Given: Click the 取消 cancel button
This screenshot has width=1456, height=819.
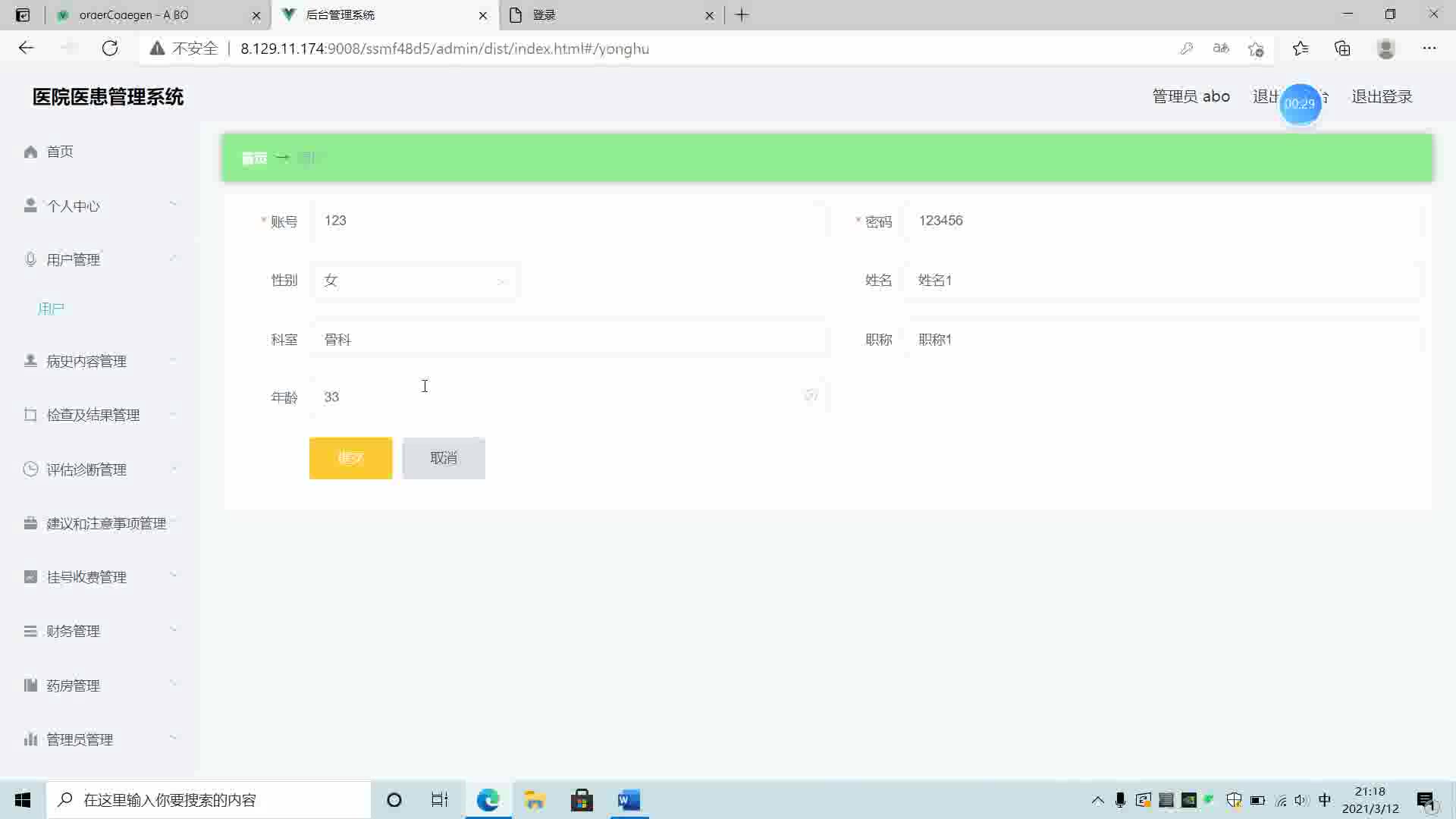Looking at the screenshot, I should 444,458.
